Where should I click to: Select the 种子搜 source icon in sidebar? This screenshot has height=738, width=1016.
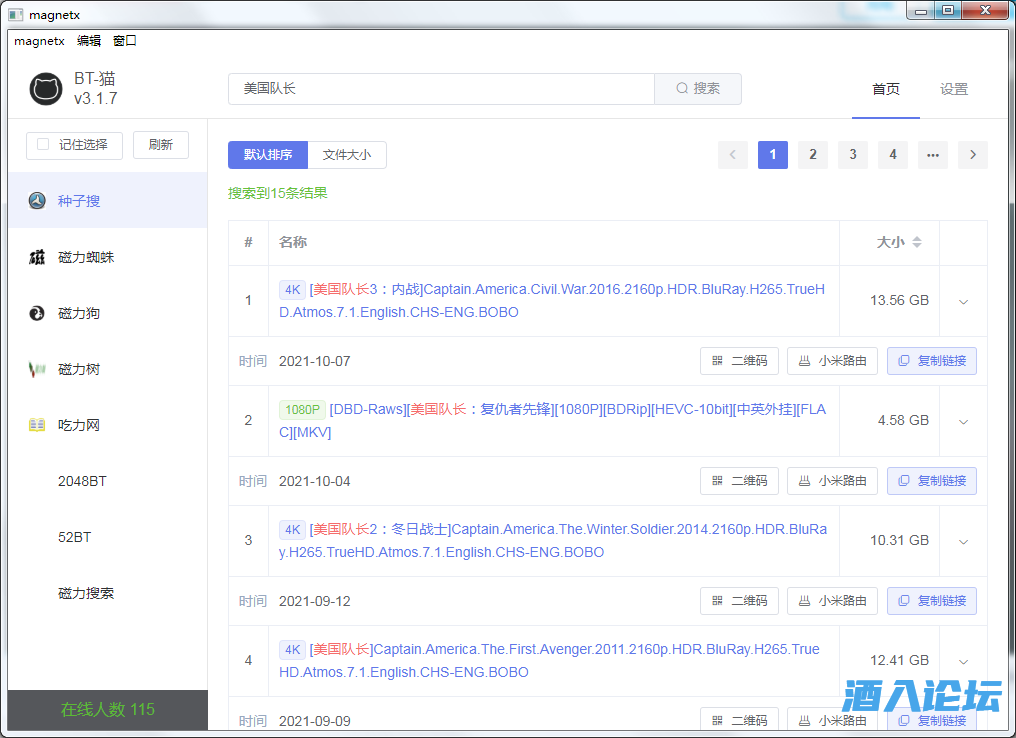tap(37, 201)
